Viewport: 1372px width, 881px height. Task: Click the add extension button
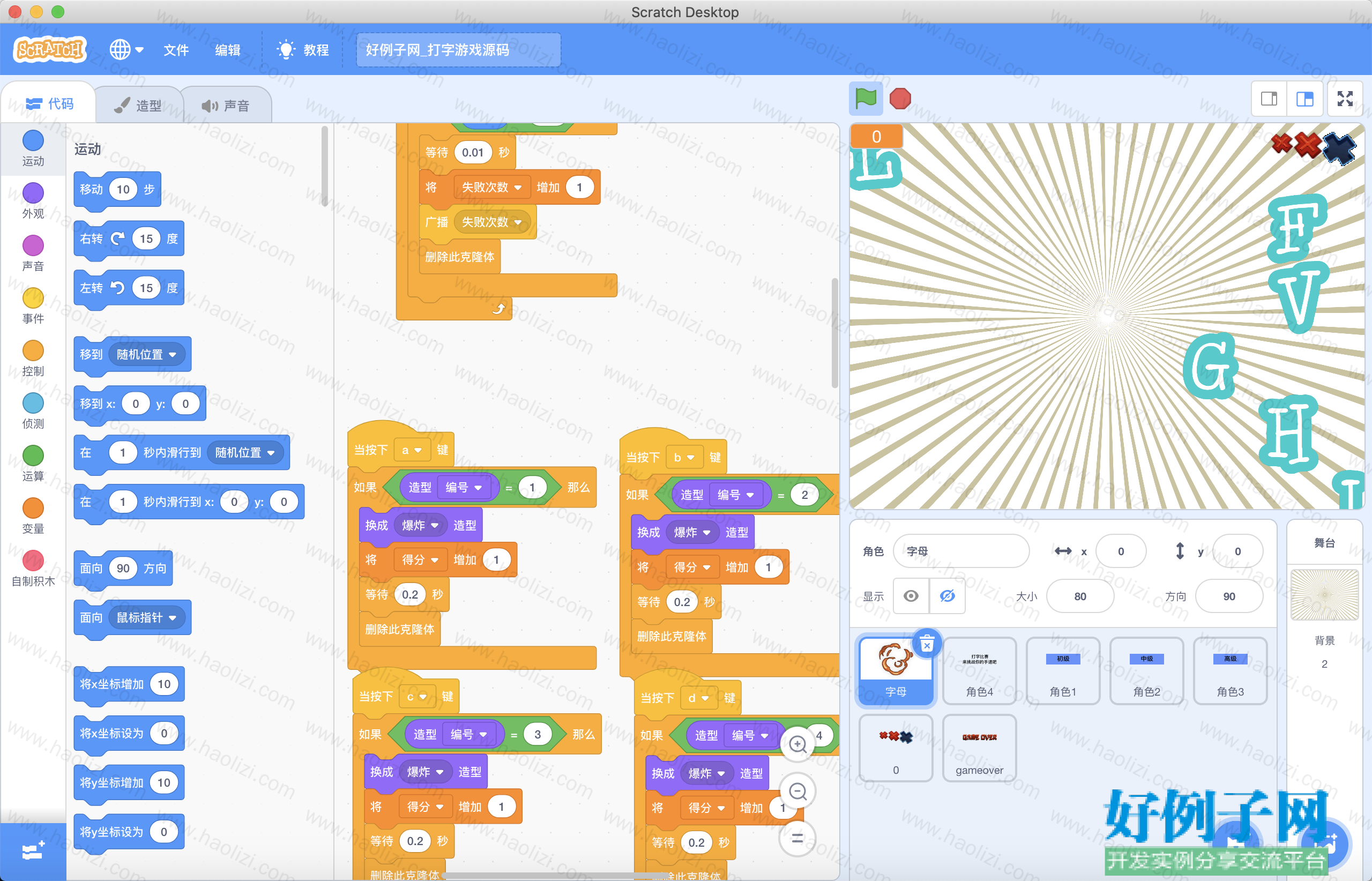pyautogui.click(x=33, y=851)
